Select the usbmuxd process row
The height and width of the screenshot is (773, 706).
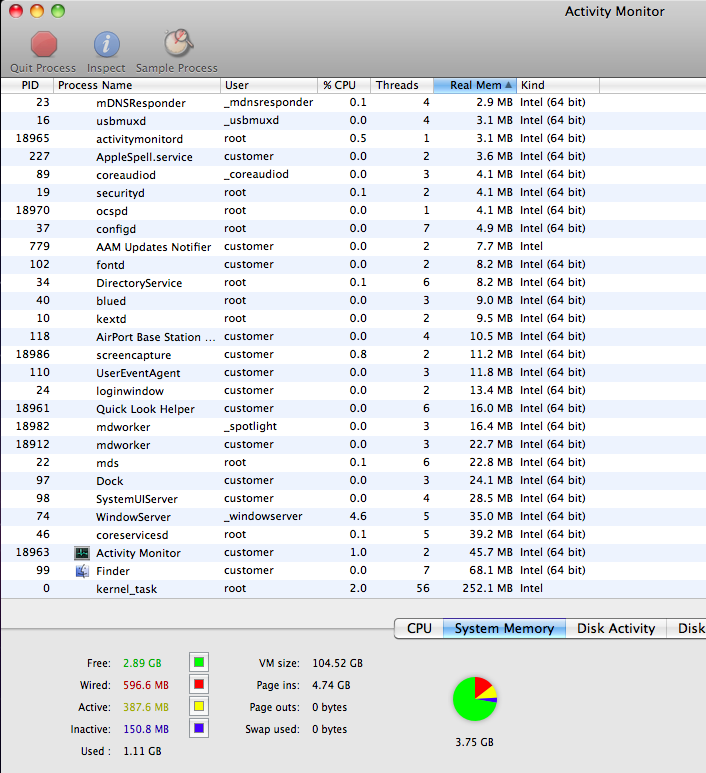coord(353,120)
